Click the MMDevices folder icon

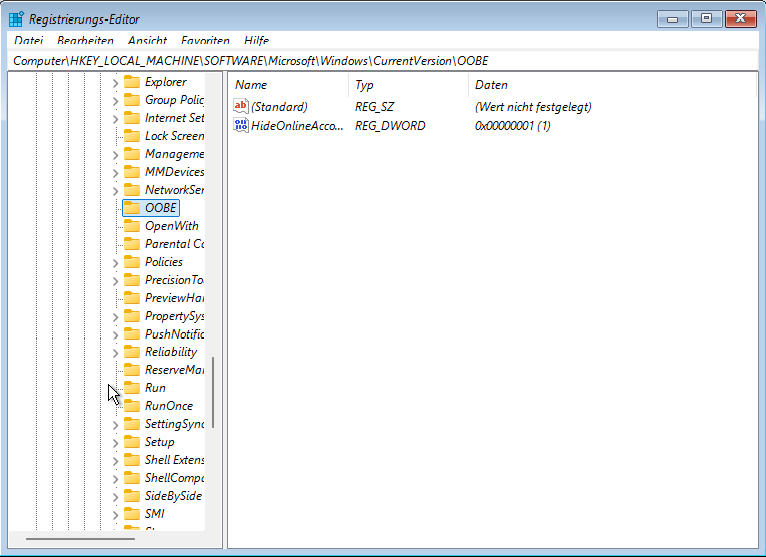tap(132, 172)
